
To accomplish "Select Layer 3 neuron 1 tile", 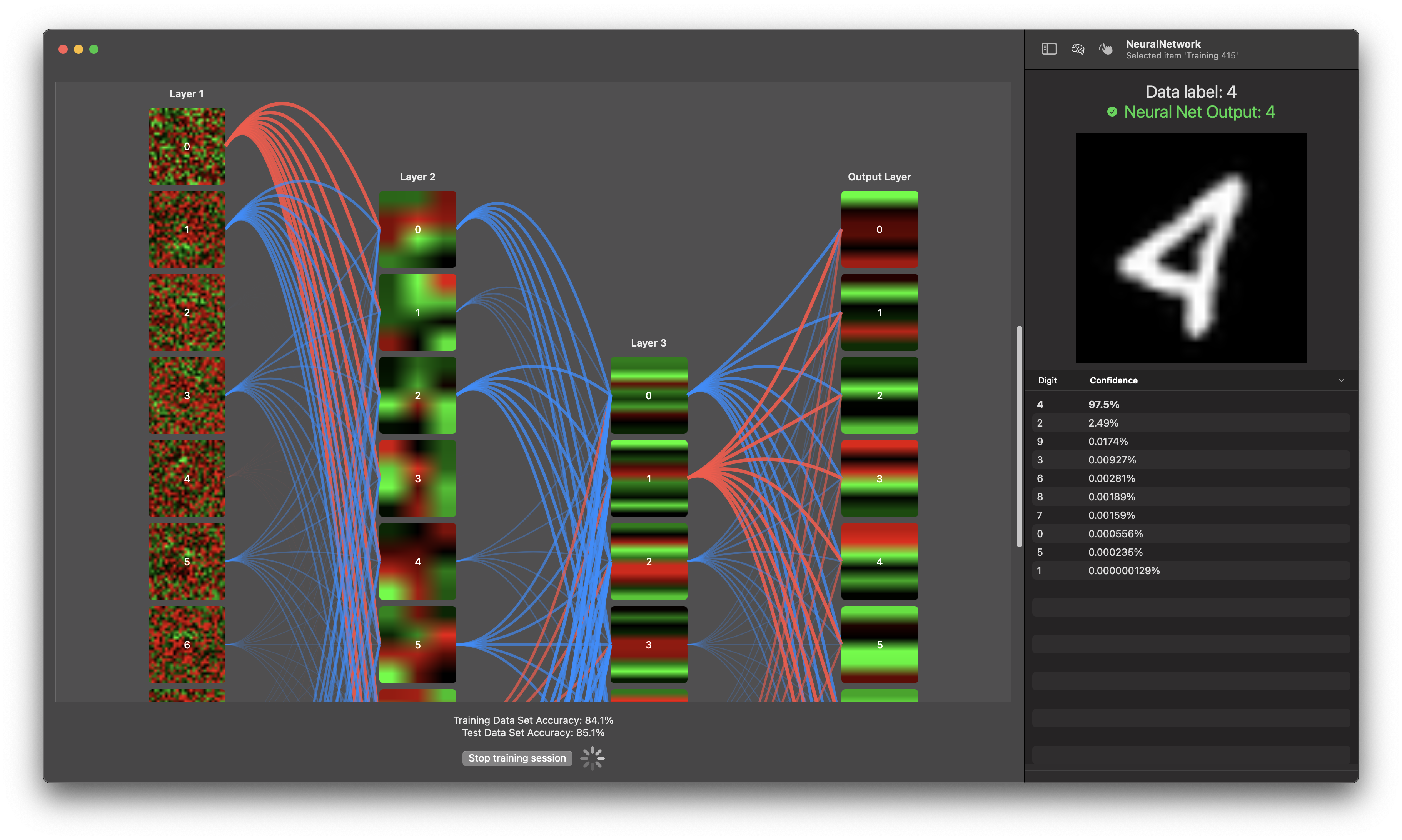I will pos(648,478).
